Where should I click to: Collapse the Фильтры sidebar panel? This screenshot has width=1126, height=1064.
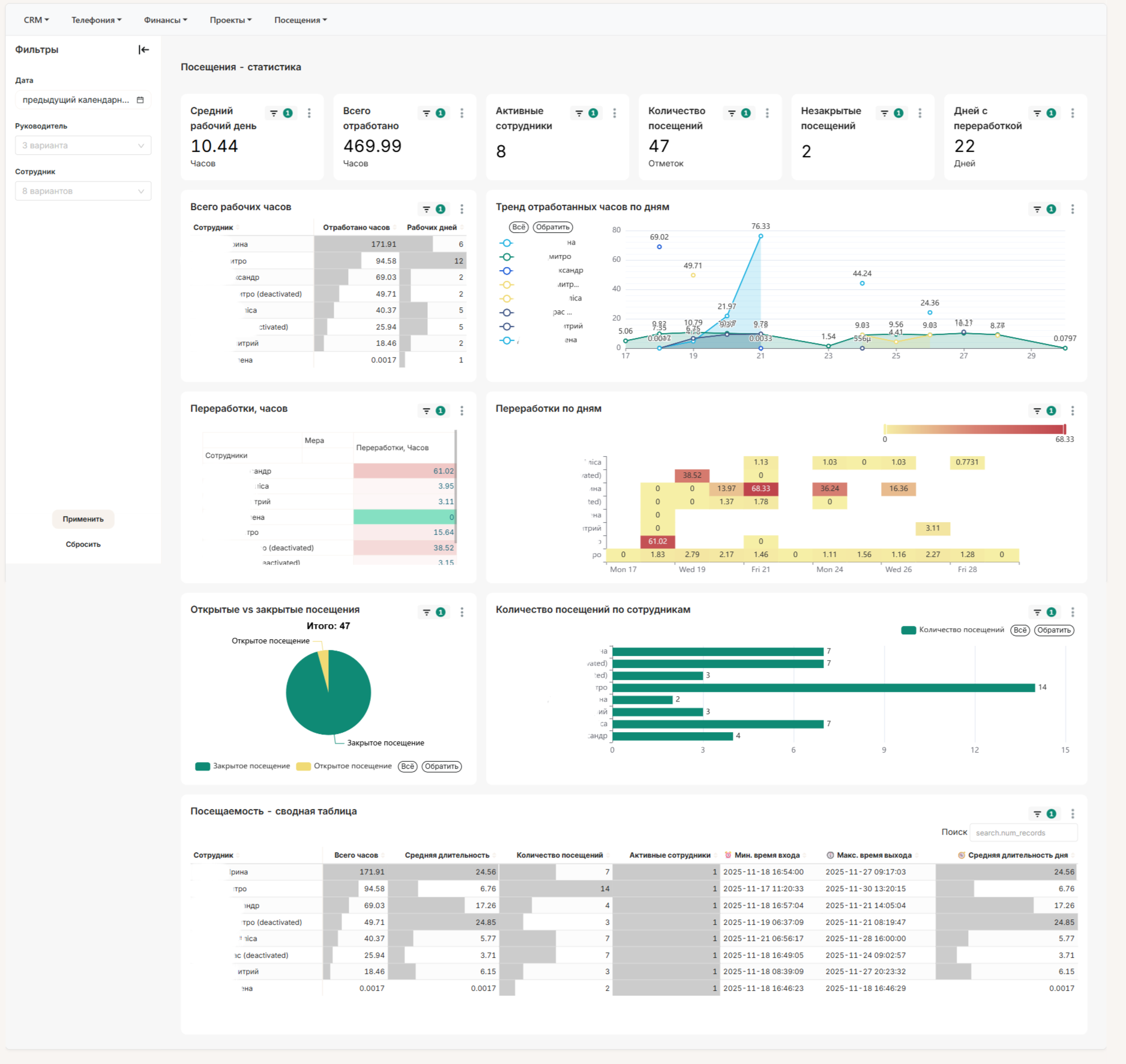[x=143, y=50]
